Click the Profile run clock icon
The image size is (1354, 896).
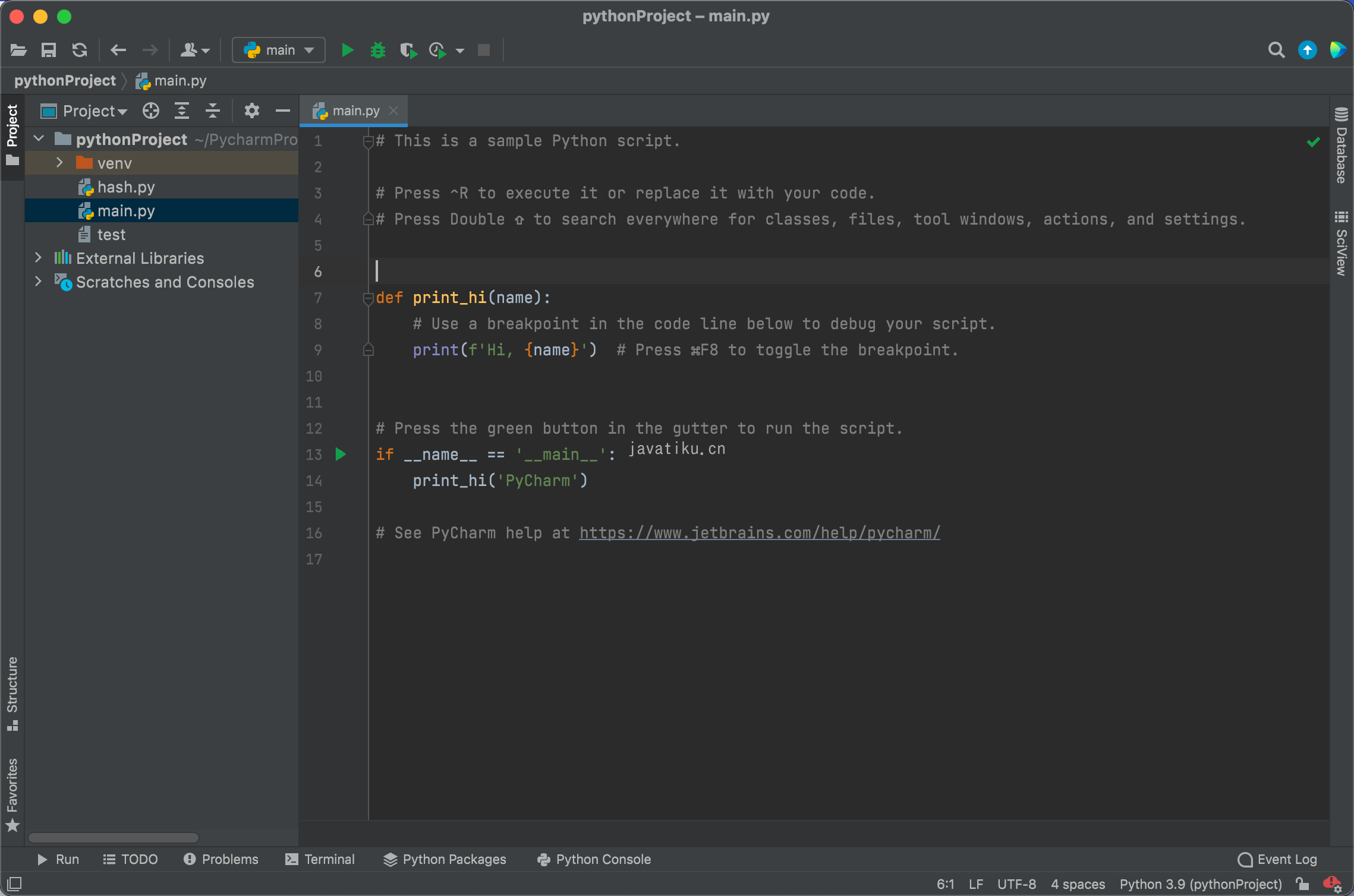(x=437, y=51)
